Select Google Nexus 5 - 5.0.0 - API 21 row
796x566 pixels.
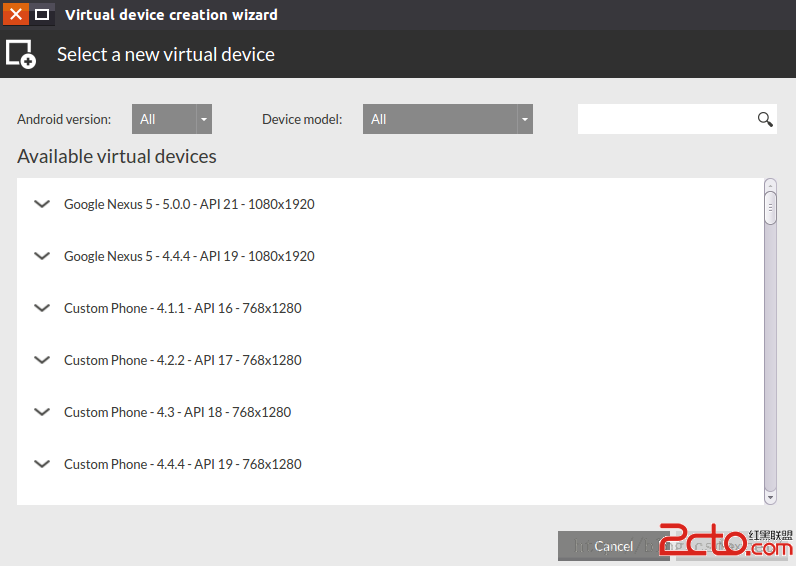click(x=390, y=204)
